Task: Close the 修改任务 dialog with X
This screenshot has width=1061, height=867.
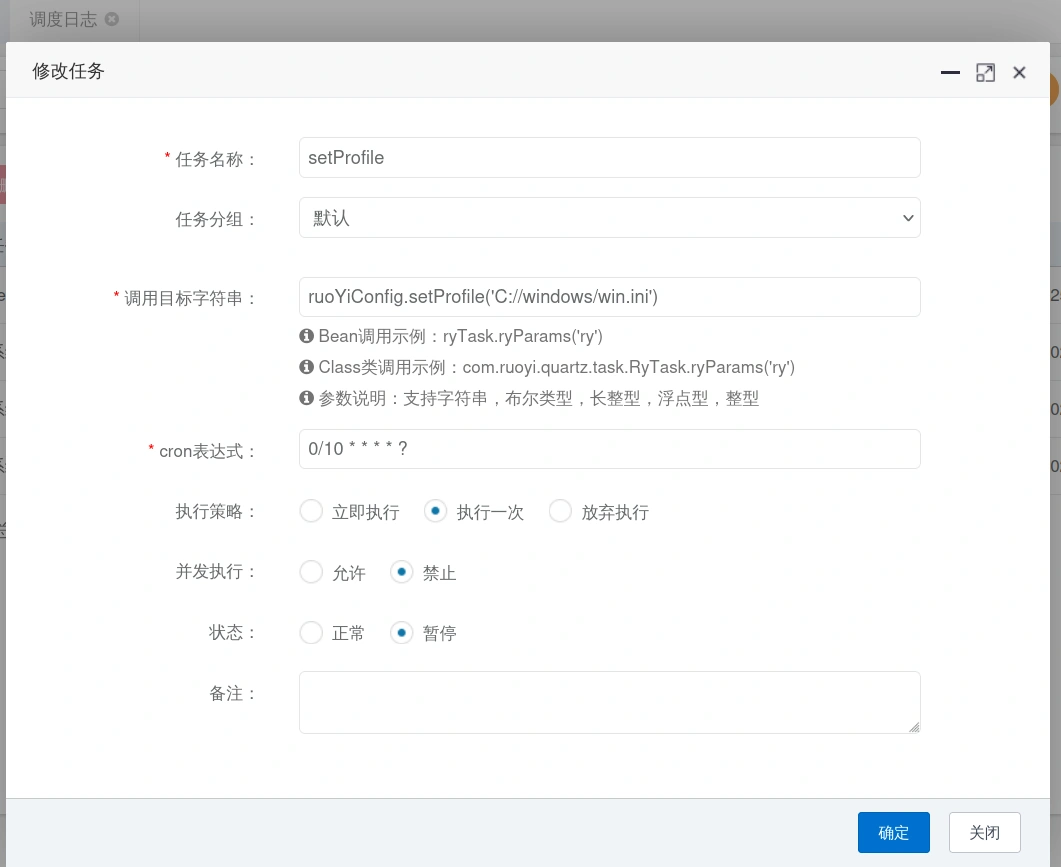Action: tap(1019, 73)
